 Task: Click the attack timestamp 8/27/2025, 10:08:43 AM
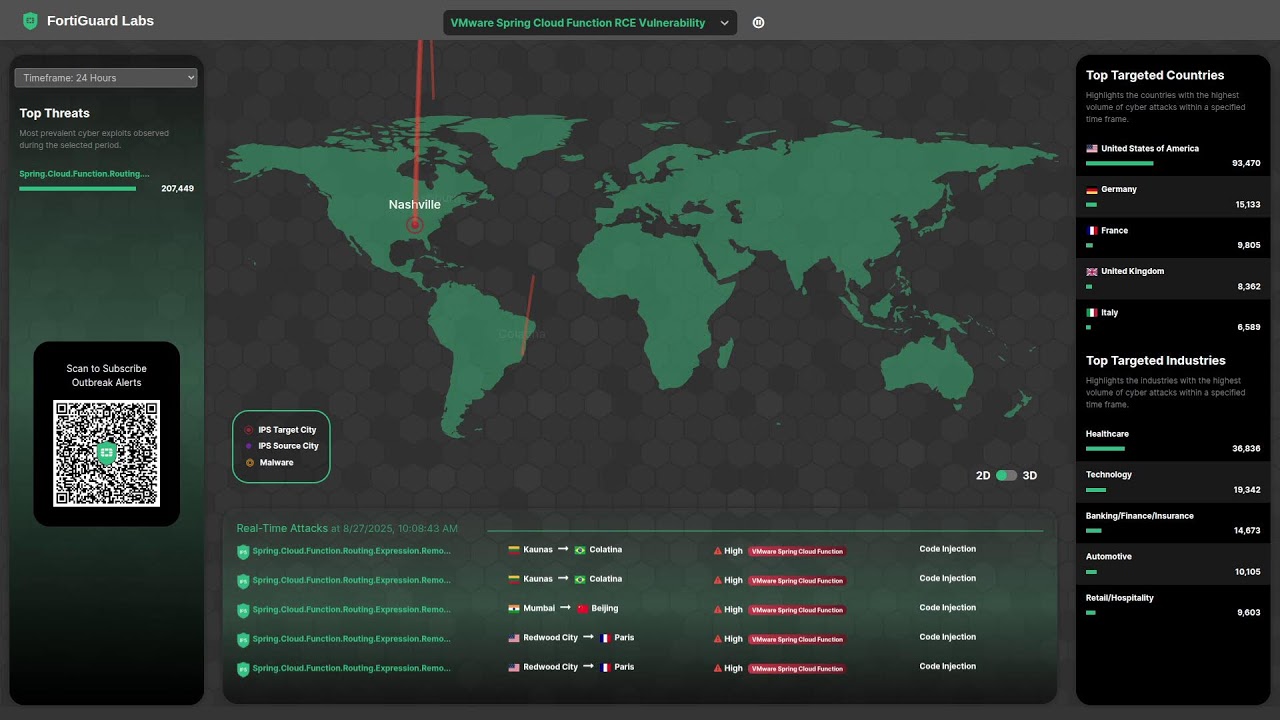tap(401, 528)
